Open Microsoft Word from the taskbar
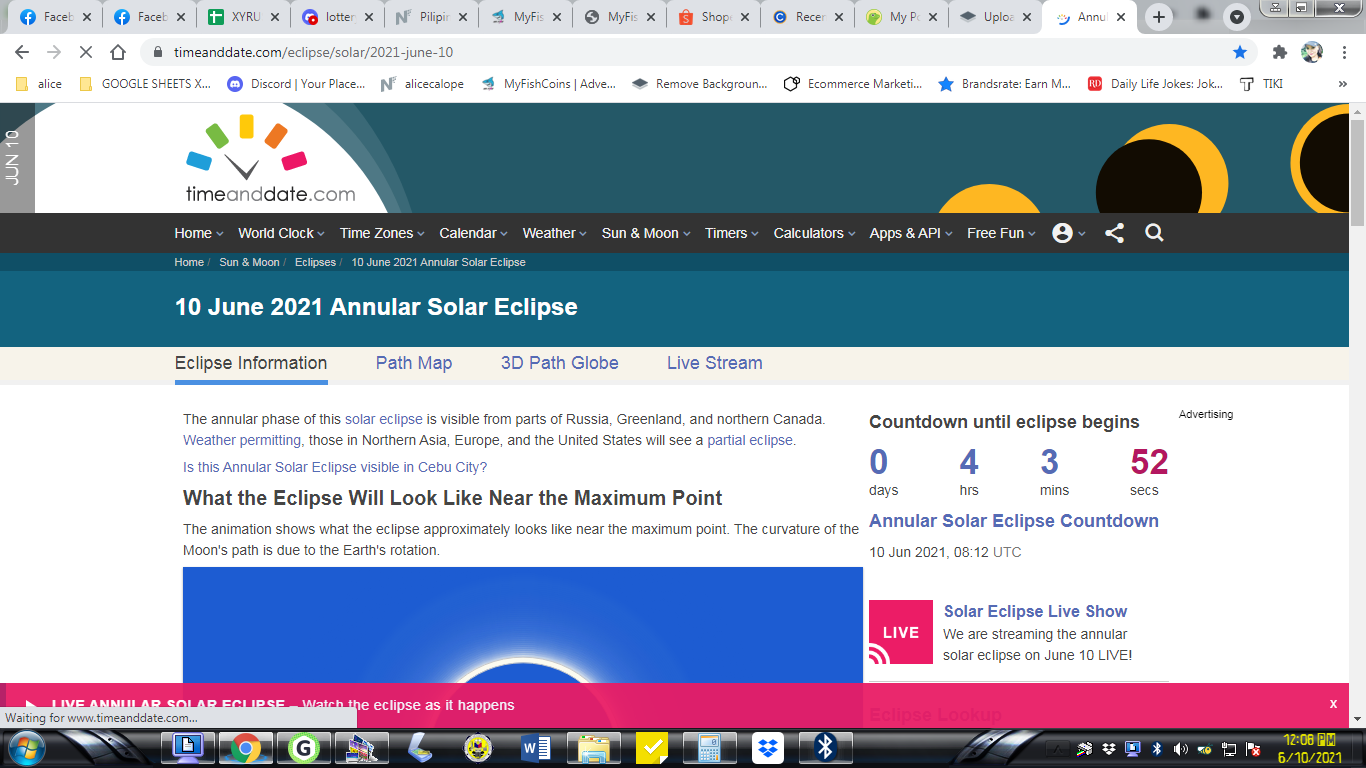 click(x=535, y=748)
